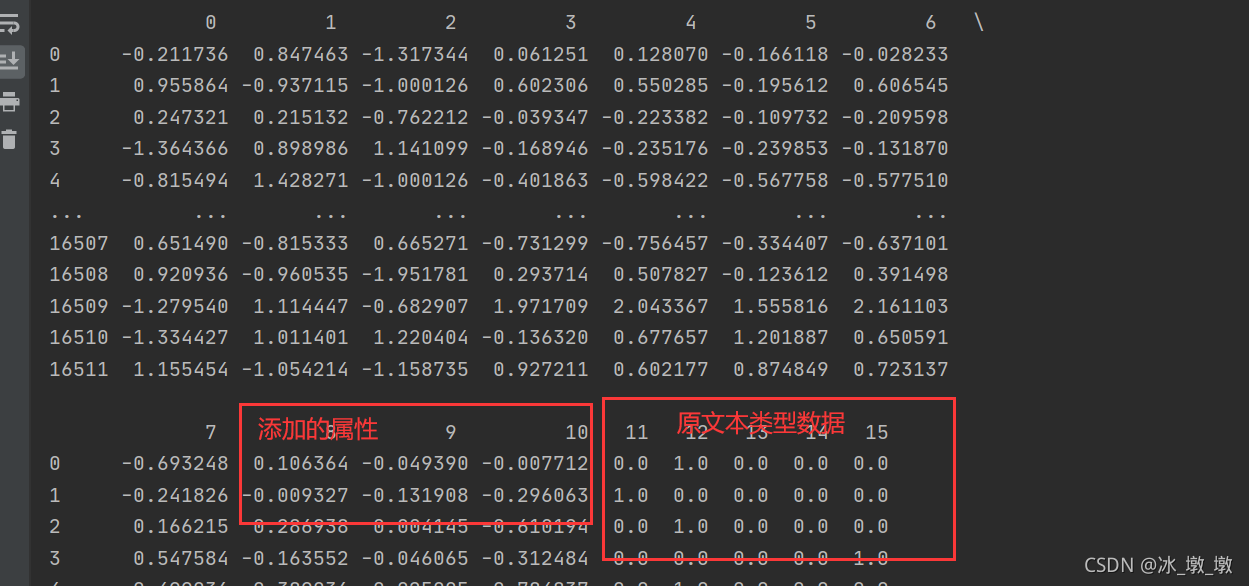Click the value 0.927211

tap(541, 369)
